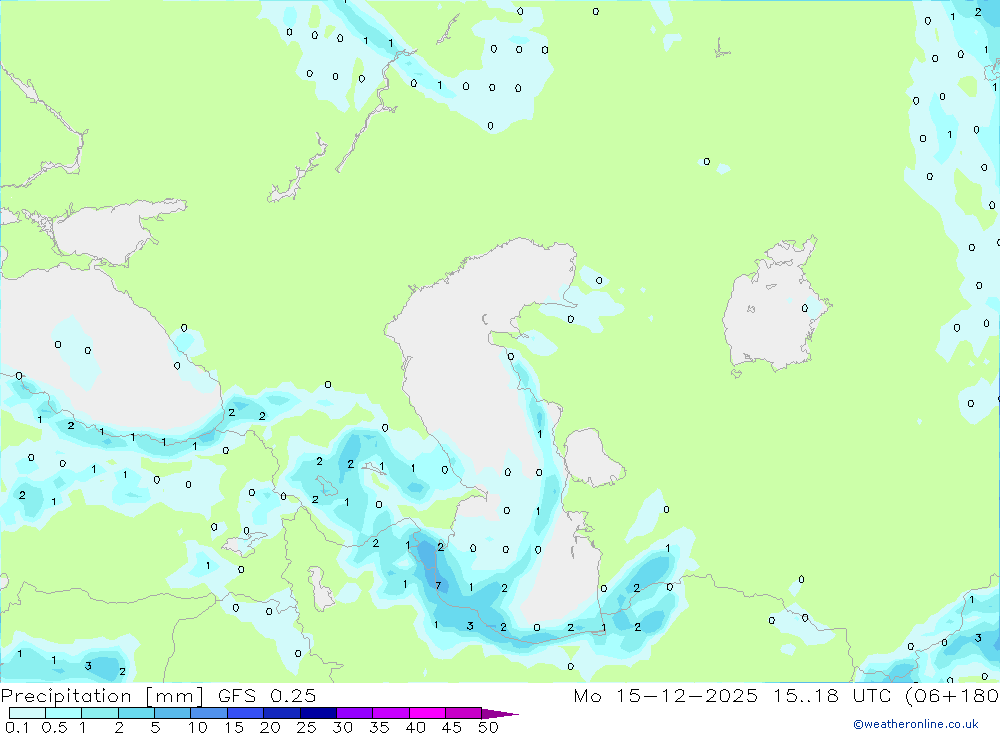Click the legend label "50"
The image size is (1000, 733).
click(x=488, y=727)
